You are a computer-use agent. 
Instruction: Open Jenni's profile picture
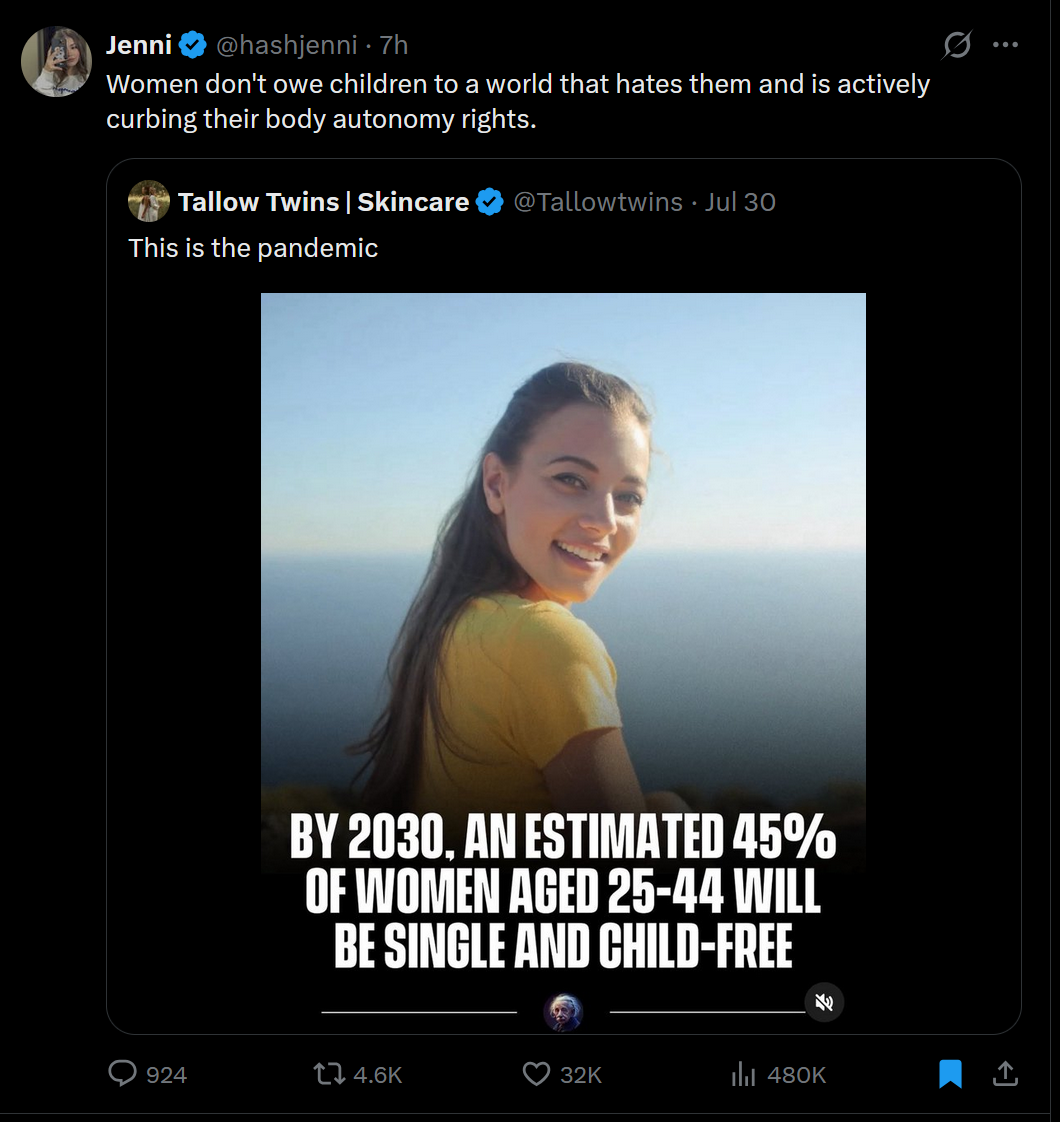pos(57,61)
